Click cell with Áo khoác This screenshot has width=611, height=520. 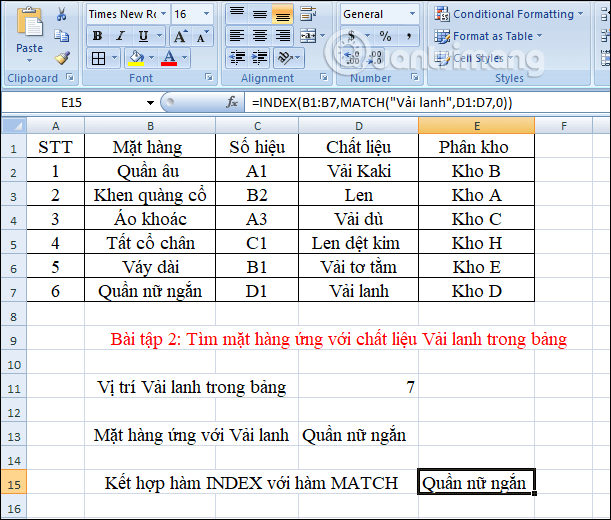(150, 219)
